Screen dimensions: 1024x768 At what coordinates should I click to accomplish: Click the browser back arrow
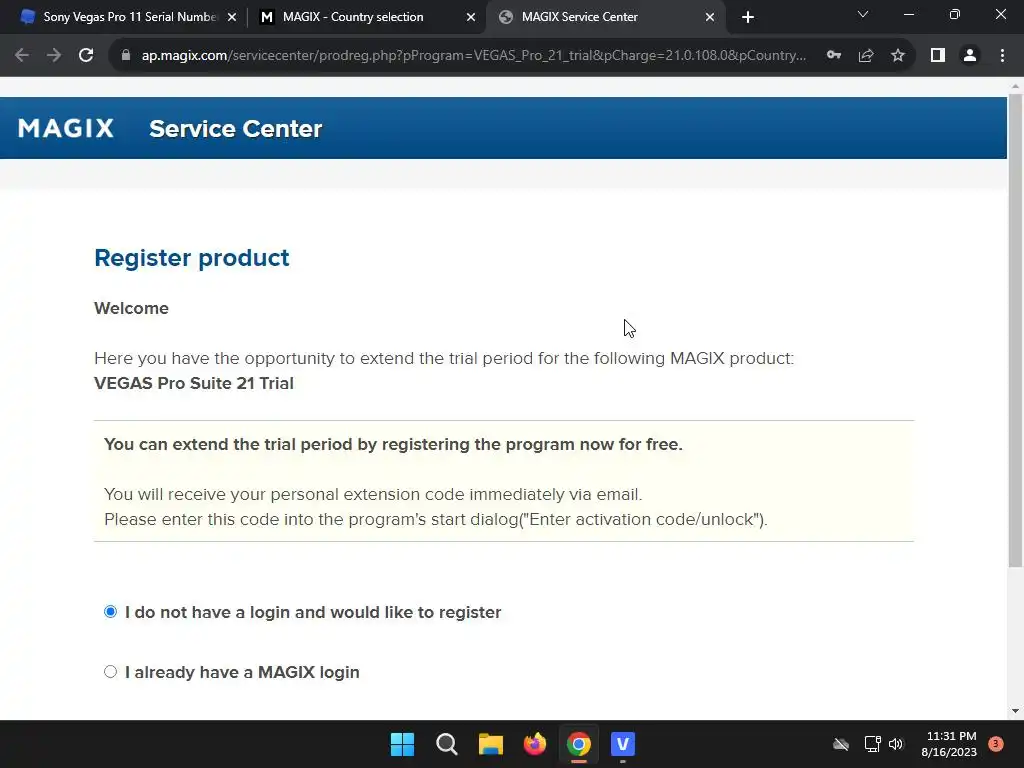point(22,56)
